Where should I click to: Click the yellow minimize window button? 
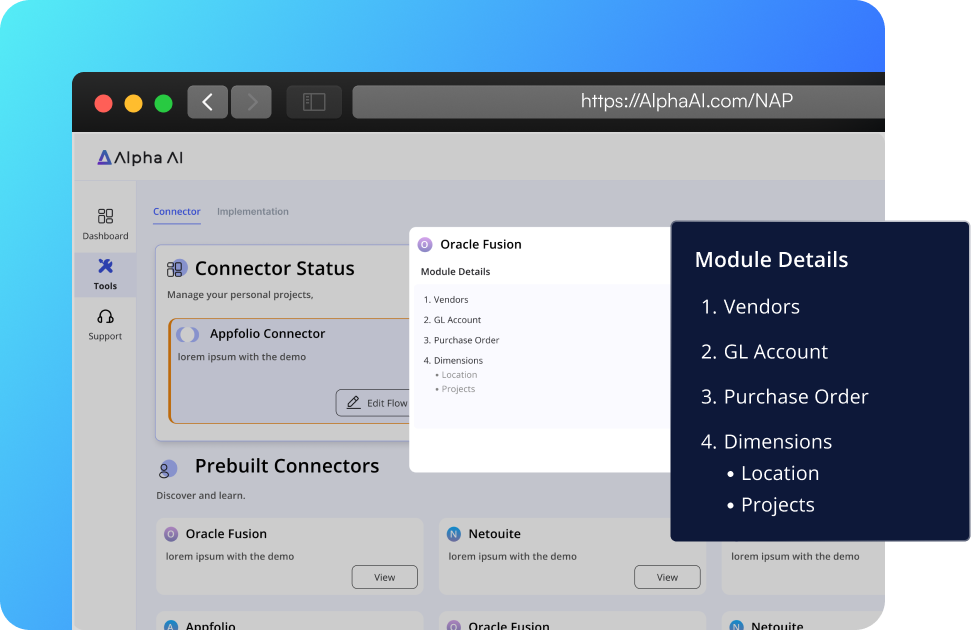coord(133,103)
